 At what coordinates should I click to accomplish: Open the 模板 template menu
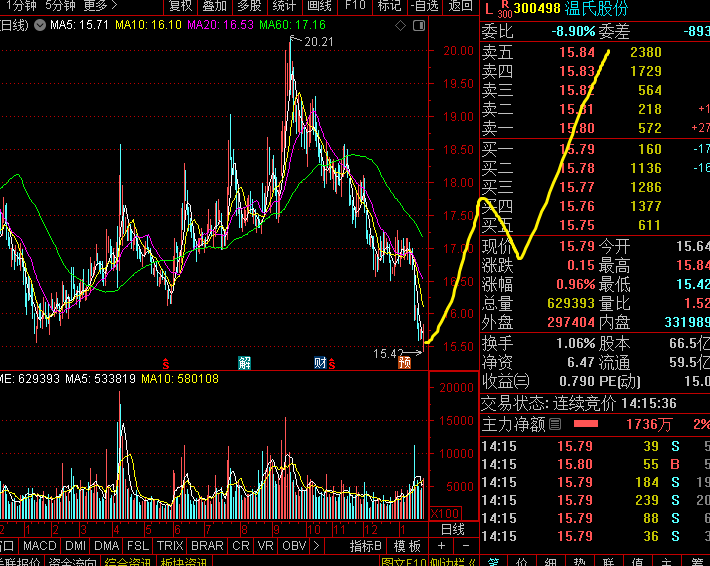[x=407, y=546]
